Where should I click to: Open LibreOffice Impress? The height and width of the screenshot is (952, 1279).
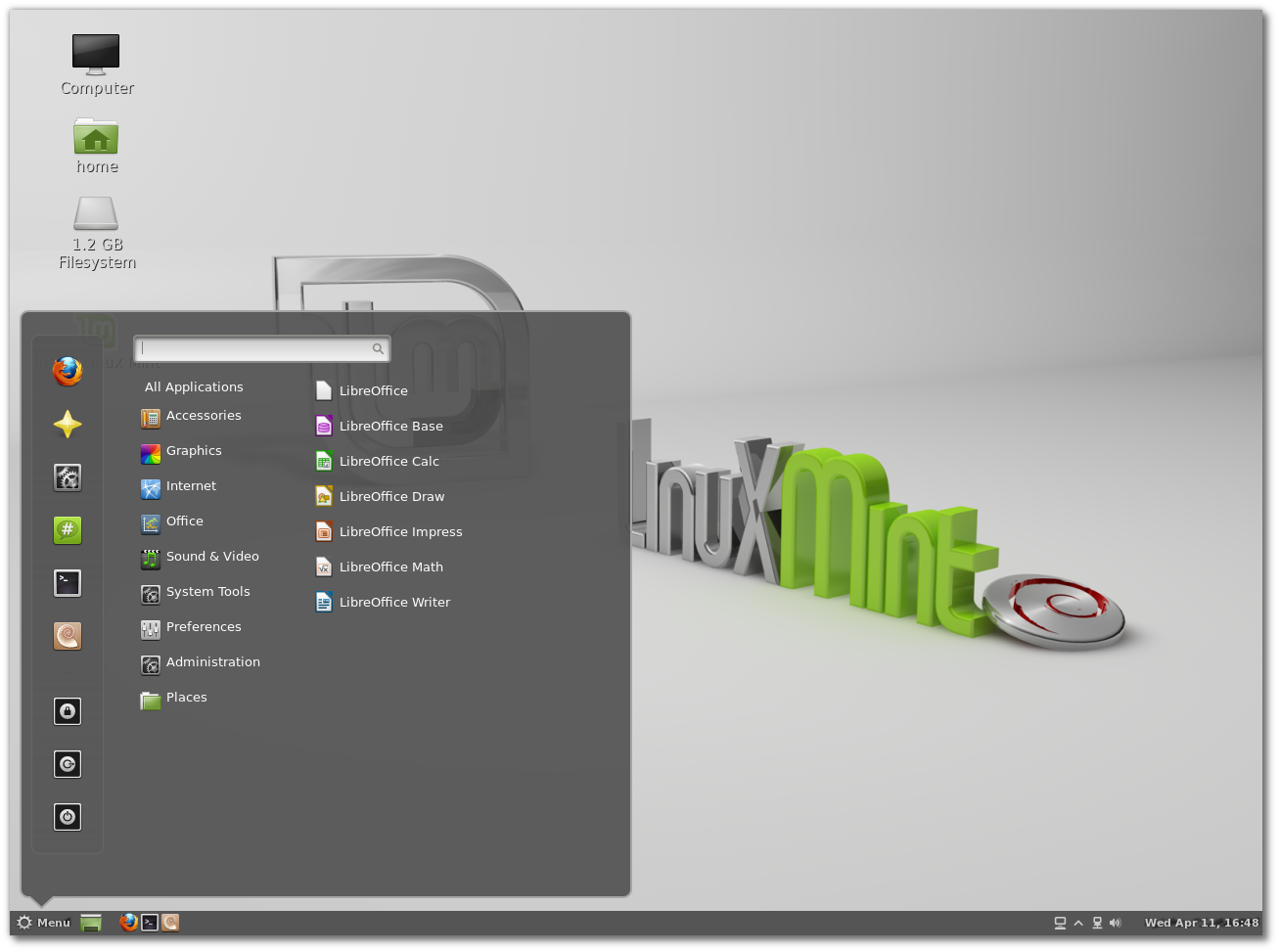[x=400, y=531]
